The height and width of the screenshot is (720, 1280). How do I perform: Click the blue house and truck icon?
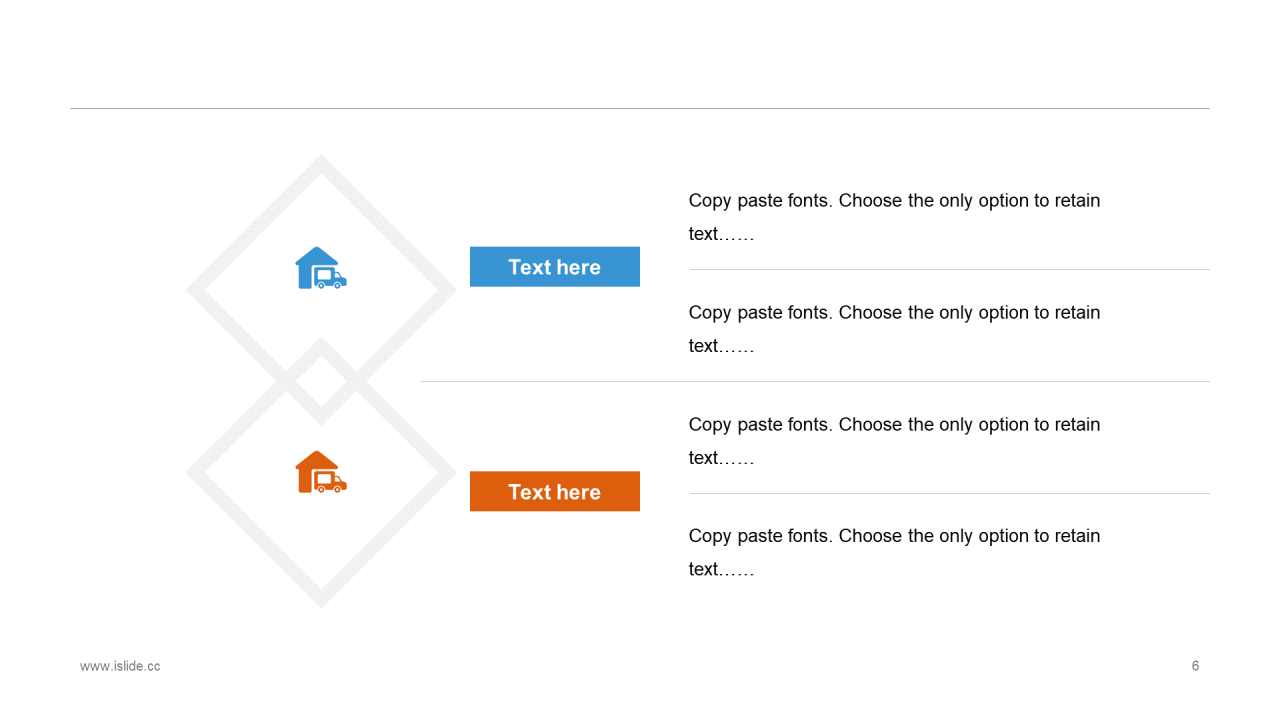click(321, 268)
